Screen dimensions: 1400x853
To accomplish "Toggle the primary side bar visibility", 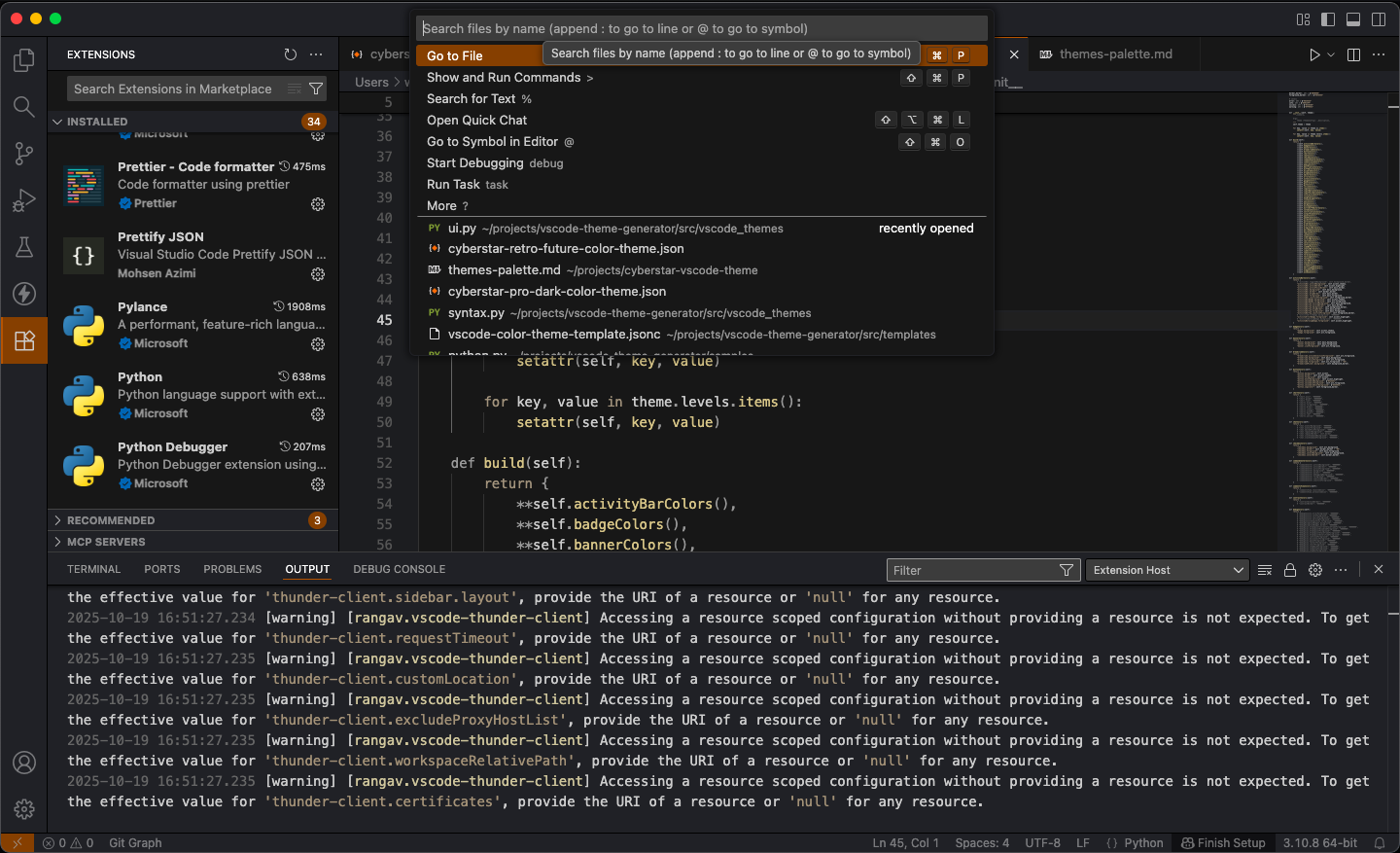I will (x=1328, y=19).
